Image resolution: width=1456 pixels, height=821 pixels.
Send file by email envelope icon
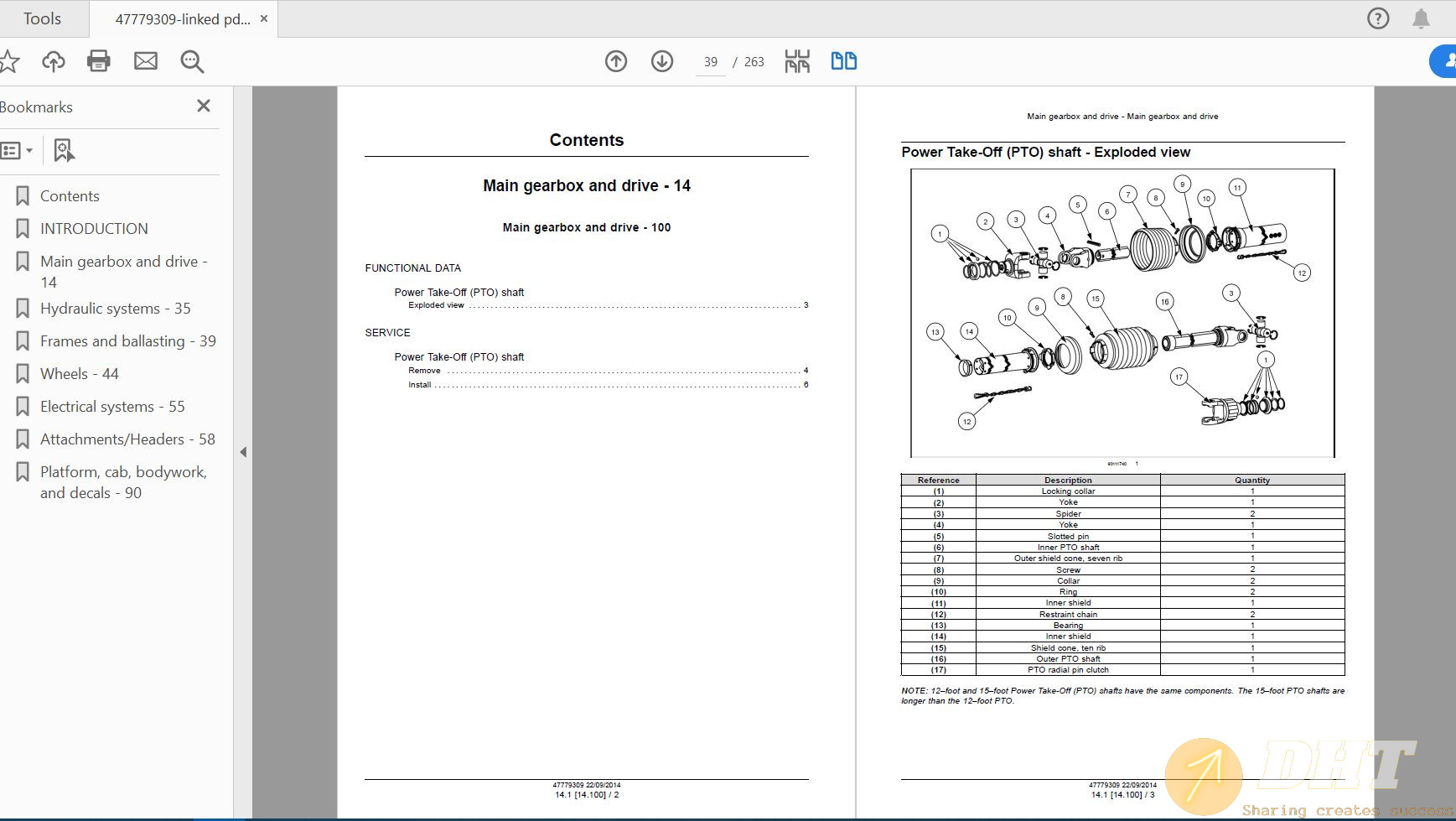[146, 61]
